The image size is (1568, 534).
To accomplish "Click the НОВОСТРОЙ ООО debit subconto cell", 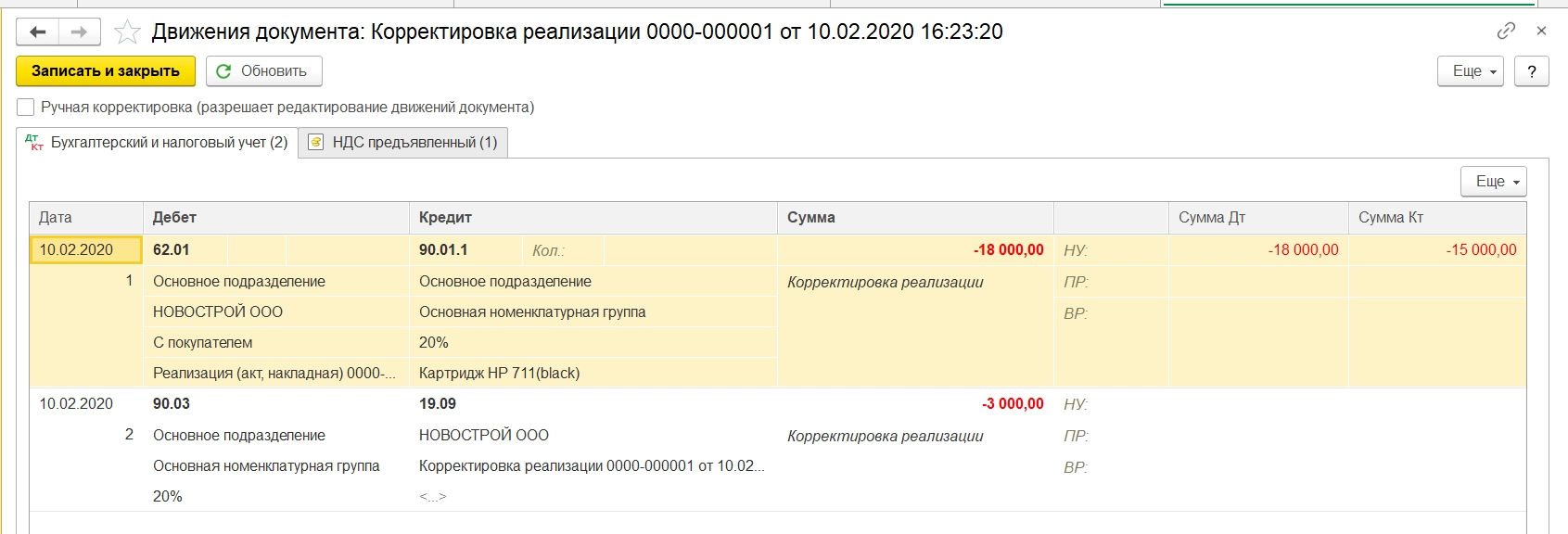I will [218, 312].
